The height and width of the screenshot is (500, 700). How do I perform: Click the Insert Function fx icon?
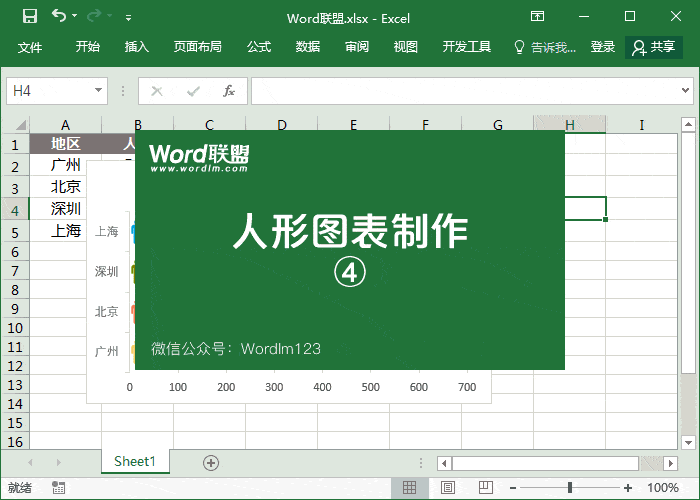[x=229, y=91]
